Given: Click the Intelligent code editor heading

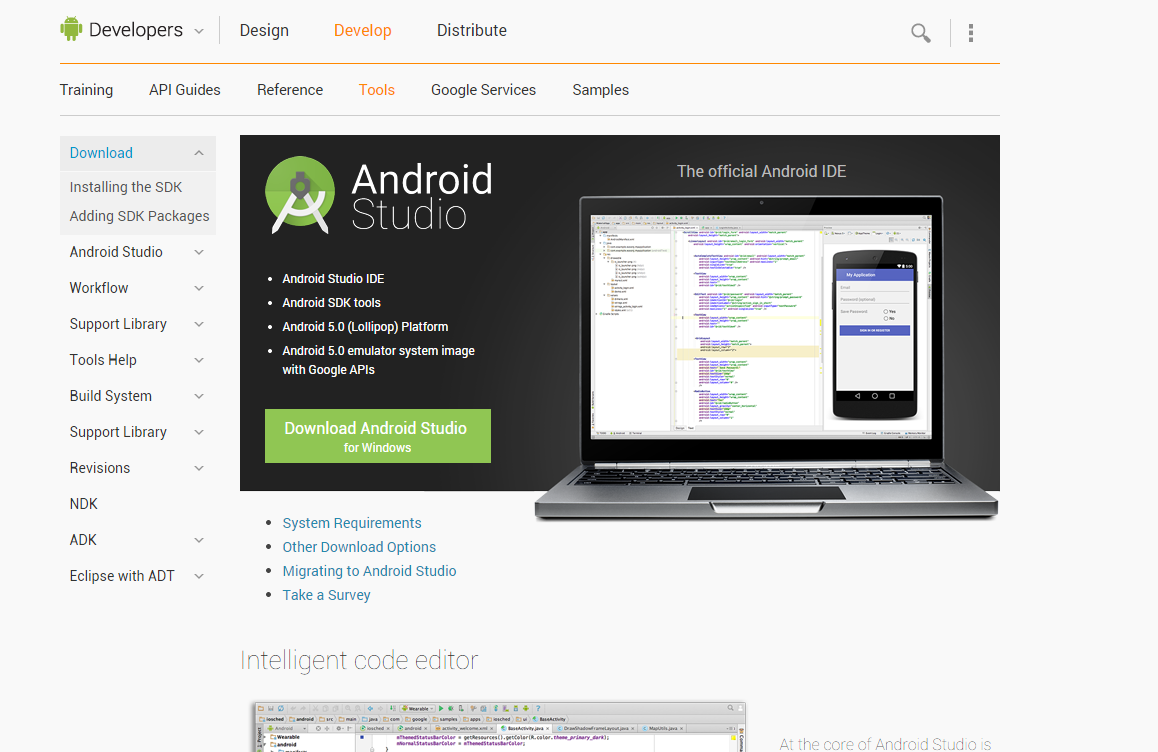Looking at the screenshot, I should (359, 660).
